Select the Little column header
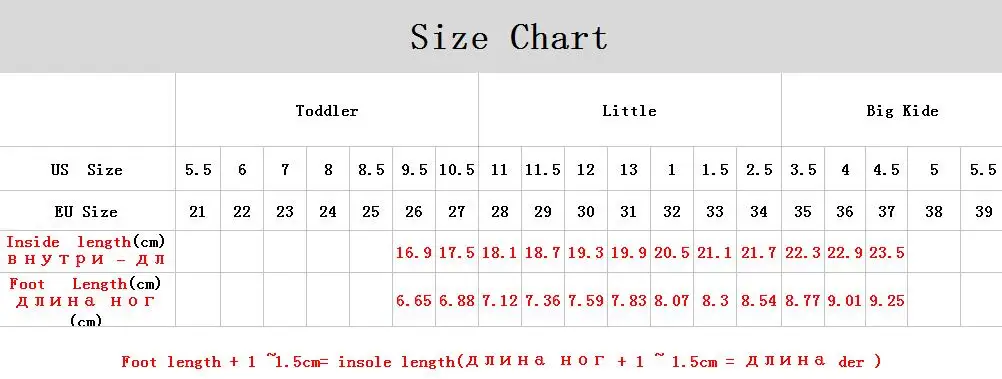This screenshot has width=1002, height=379. point(629,111)
